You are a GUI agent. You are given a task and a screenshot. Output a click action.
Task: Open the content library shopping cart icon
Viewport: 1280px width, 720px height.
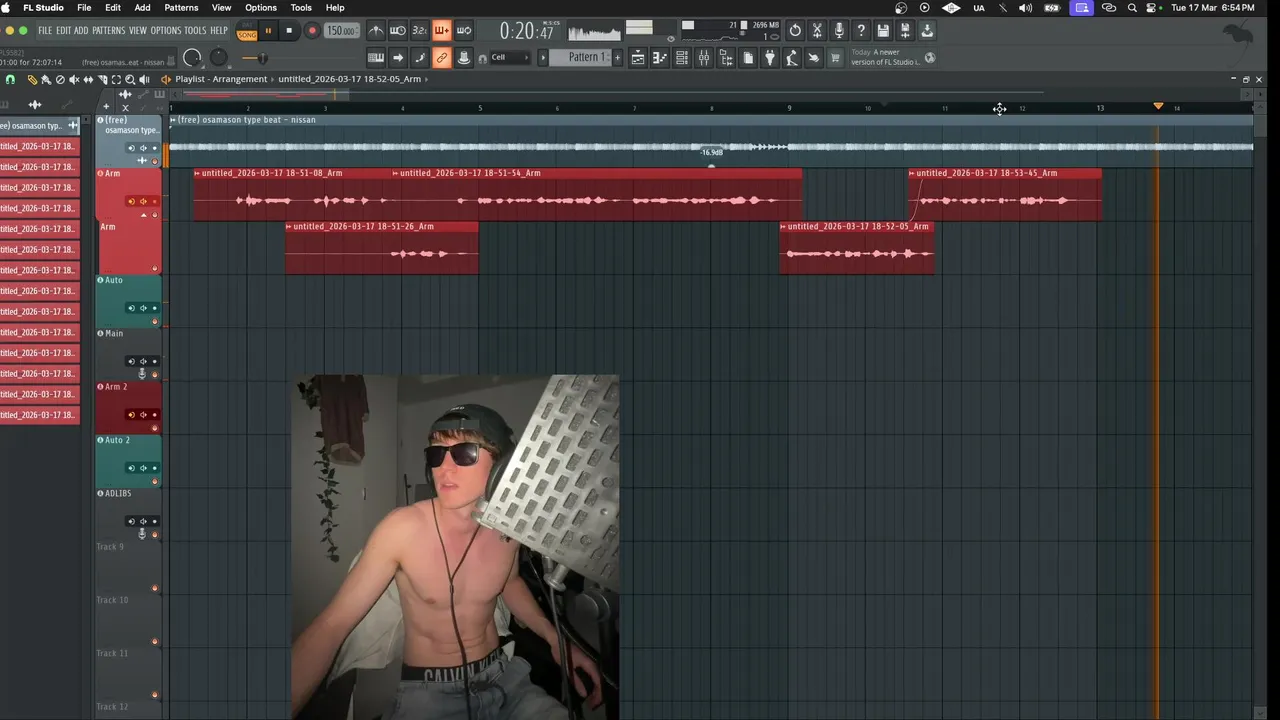[x=836, y=58]
